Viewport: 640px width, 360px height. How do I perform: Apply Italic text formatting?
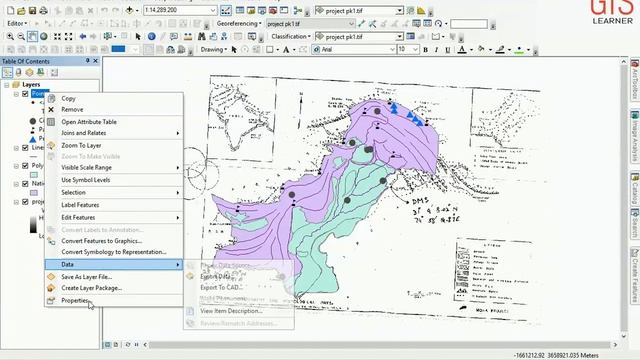(436, 50)
